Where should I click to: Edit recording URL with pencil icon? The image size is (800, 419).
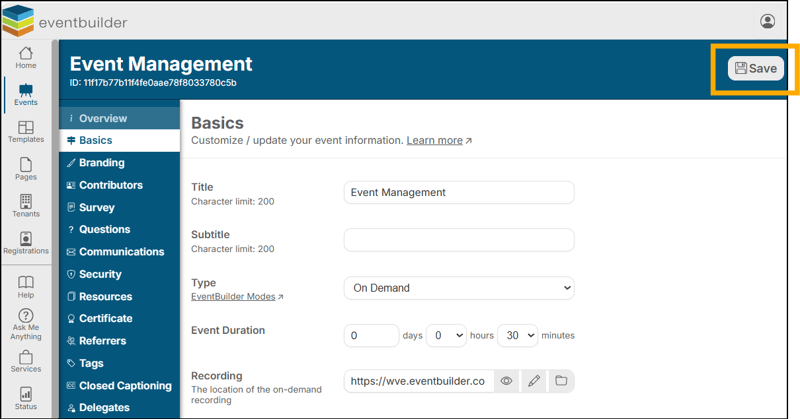[x=534, y=381]
